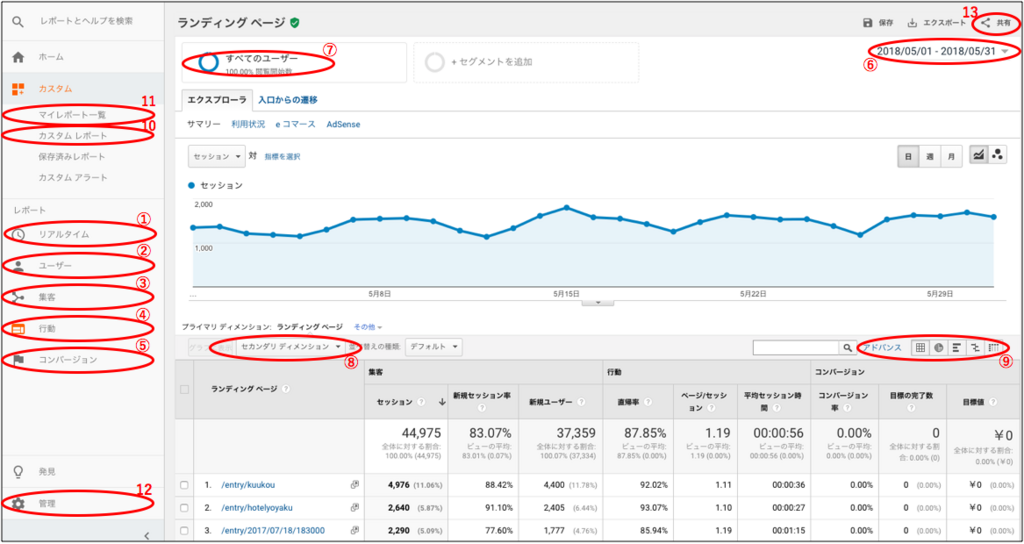
Task: Click the すべてのユーザー segment box
Action: 294,63
